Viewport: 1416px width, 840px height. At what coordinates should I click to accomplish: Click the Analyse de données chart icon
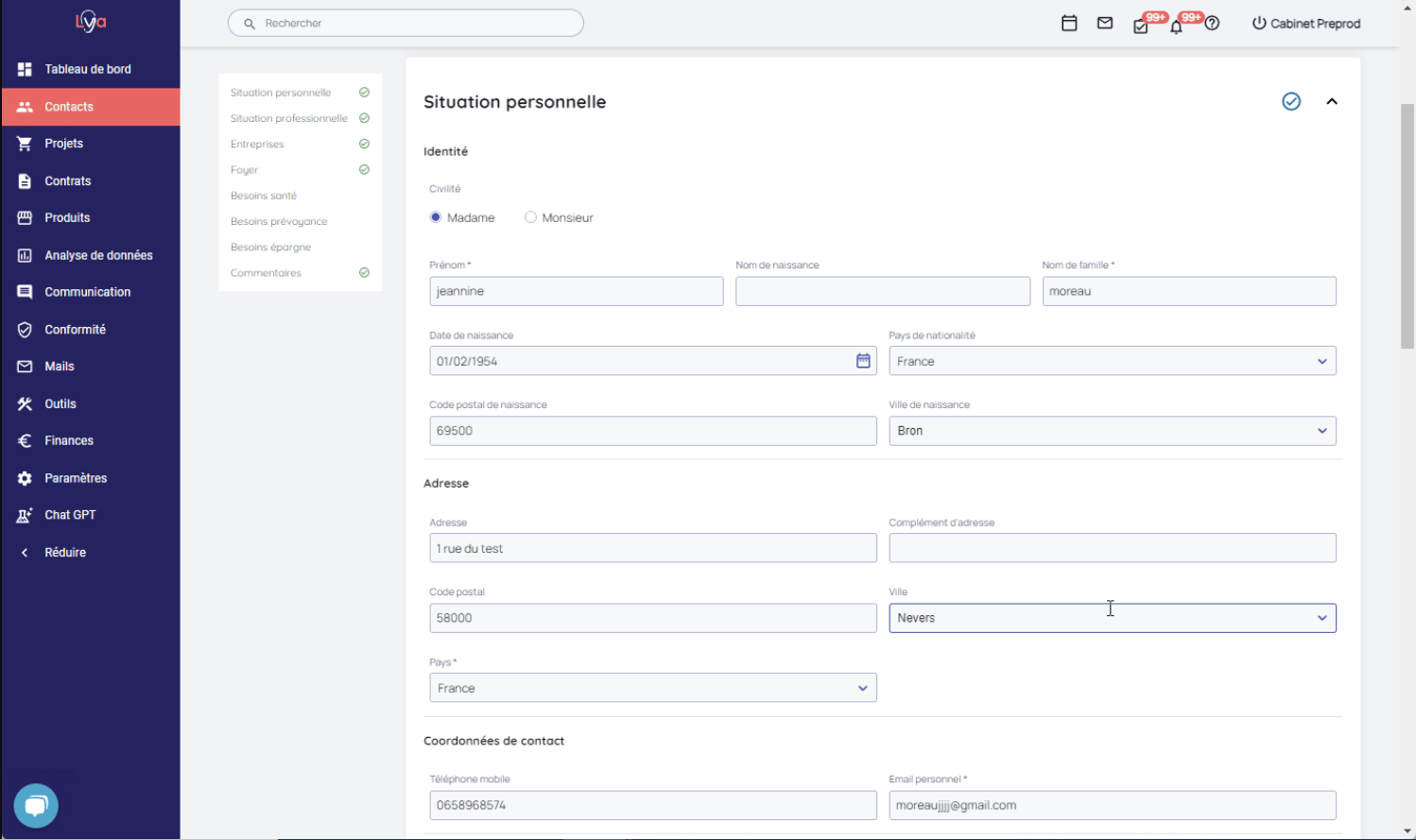point(25,255)
